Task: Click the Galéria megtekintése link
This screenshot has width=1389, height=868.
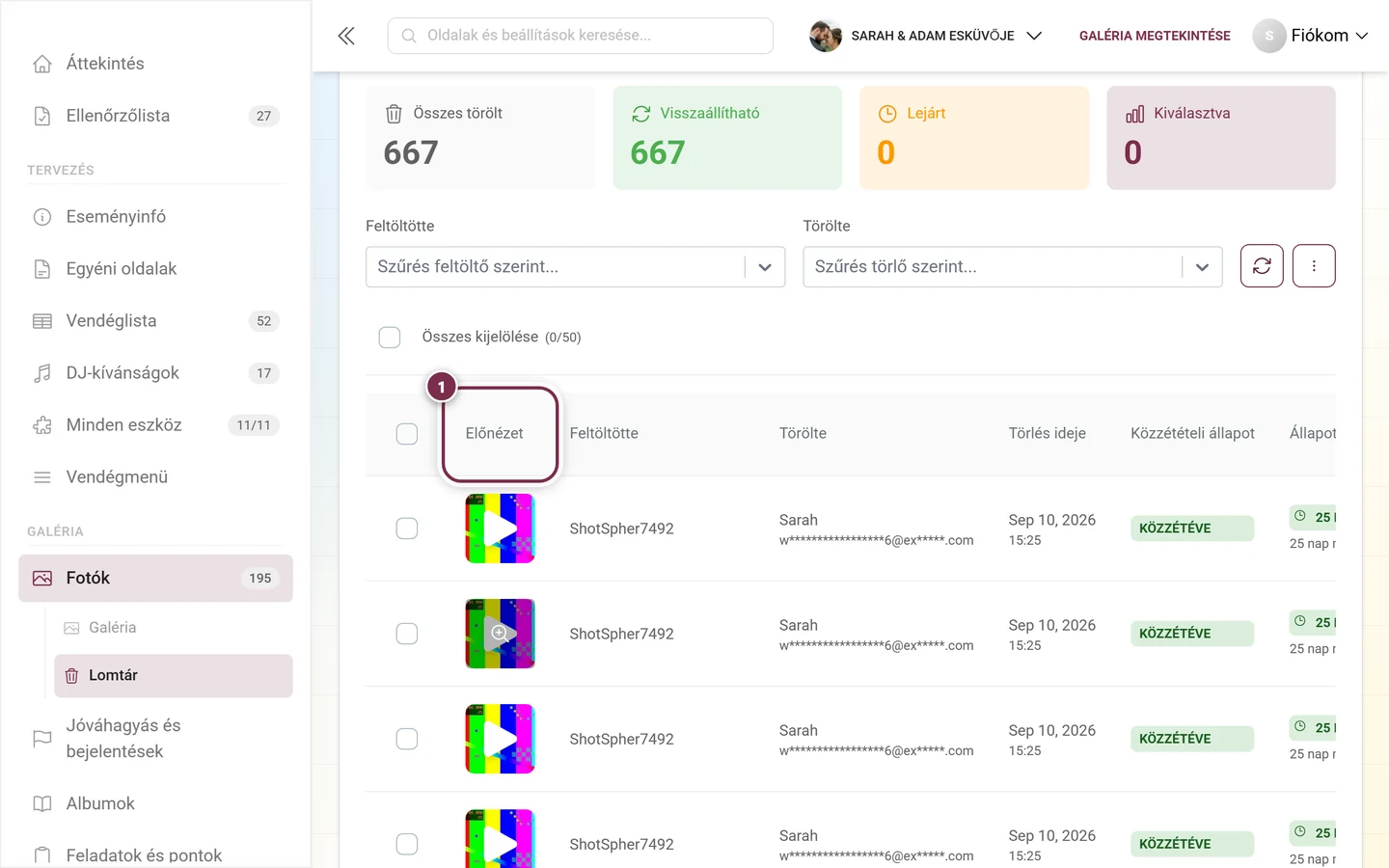Action: click(x=1155, y=36)
